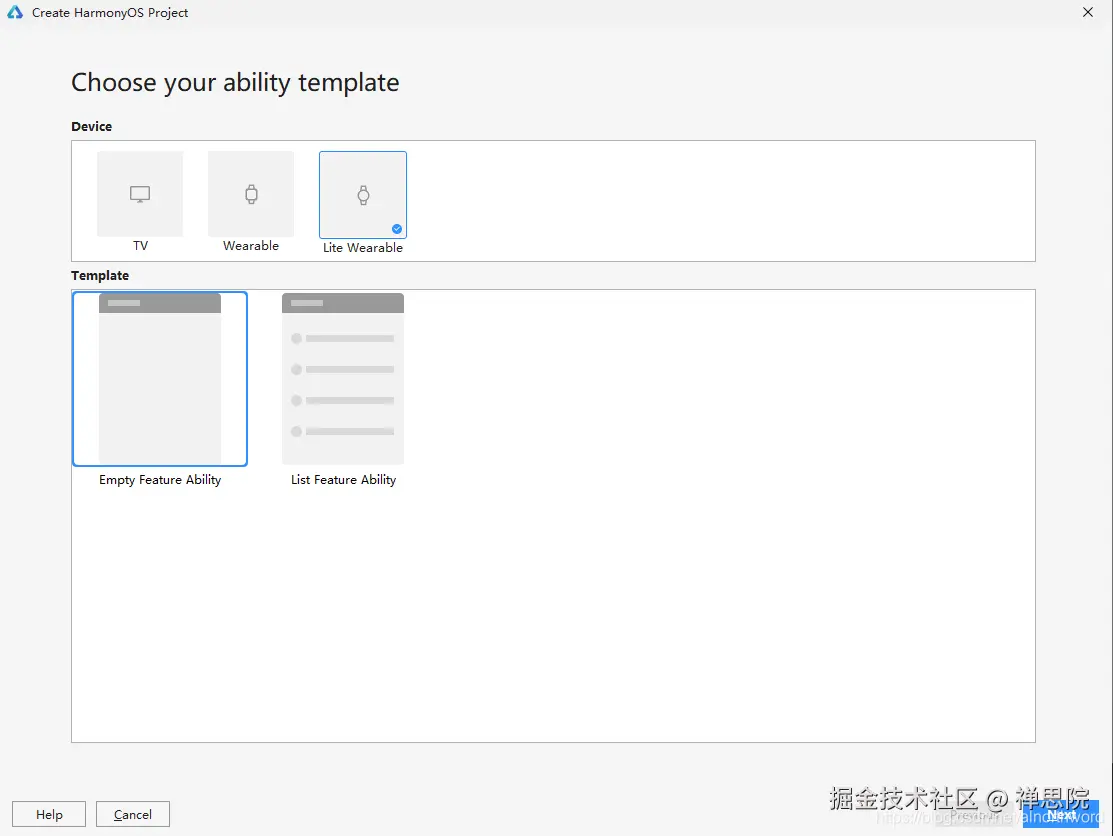Pick the Empty Feature Ability template
The width and height of the screenshot is (1113, 836).
point(160,378)
